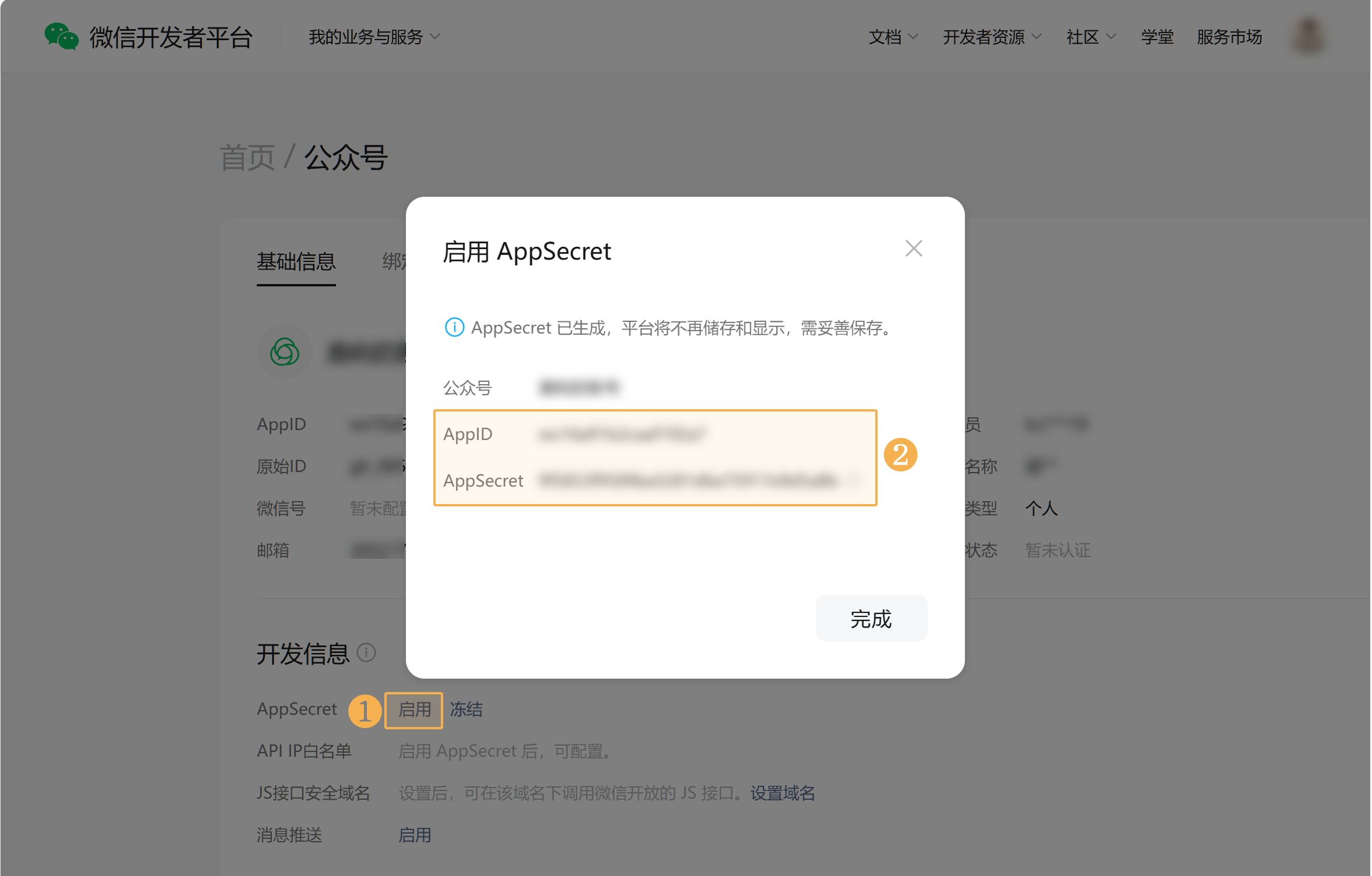The image size is (1372, 876).
Task: Click the green official account logo icon
Action: click(285, 352)
